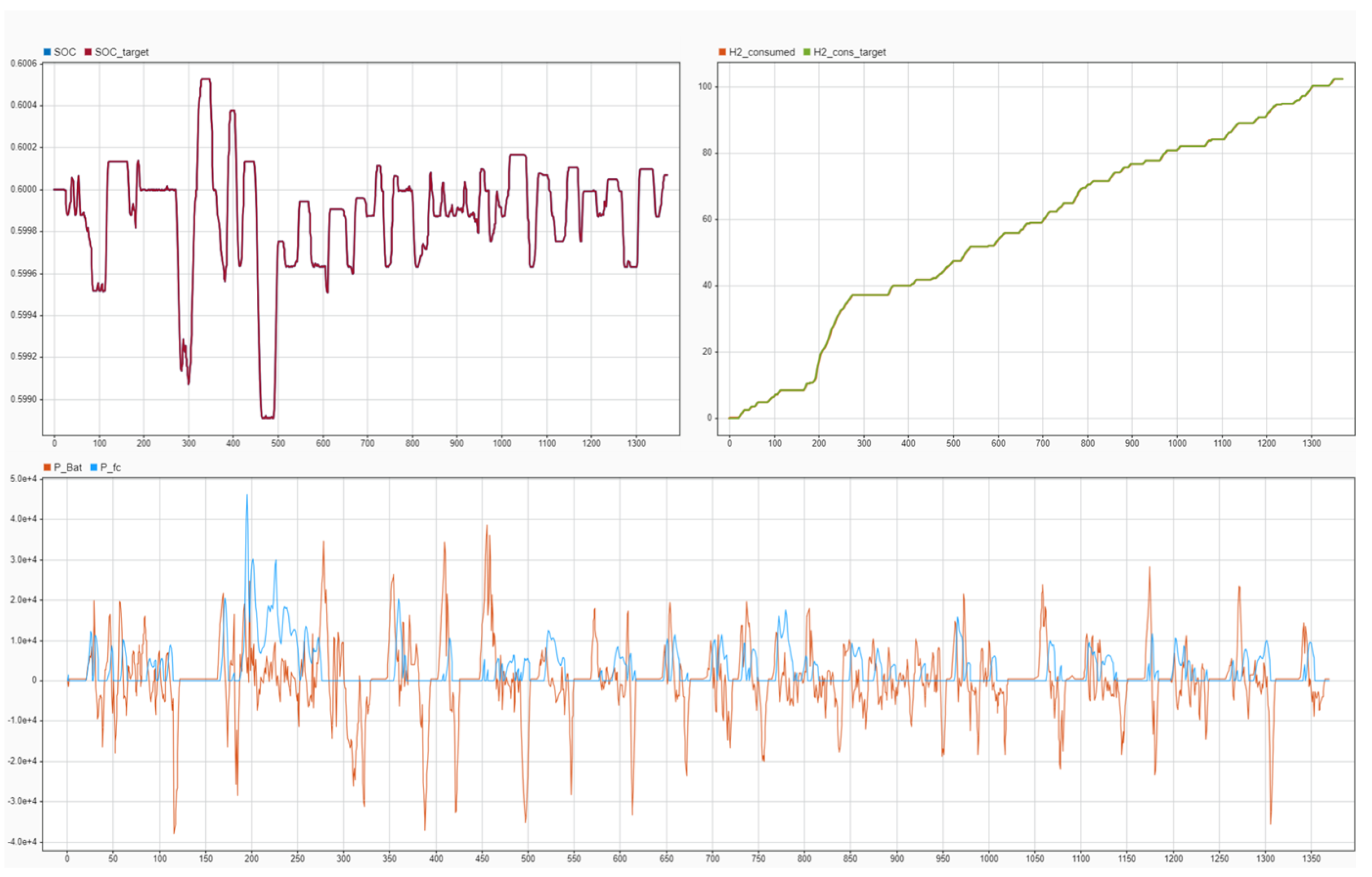The height and width of the screenshot is (877, 1372).
Task: Click the blue P_fc legend swatch
Action: coord(94,467)
